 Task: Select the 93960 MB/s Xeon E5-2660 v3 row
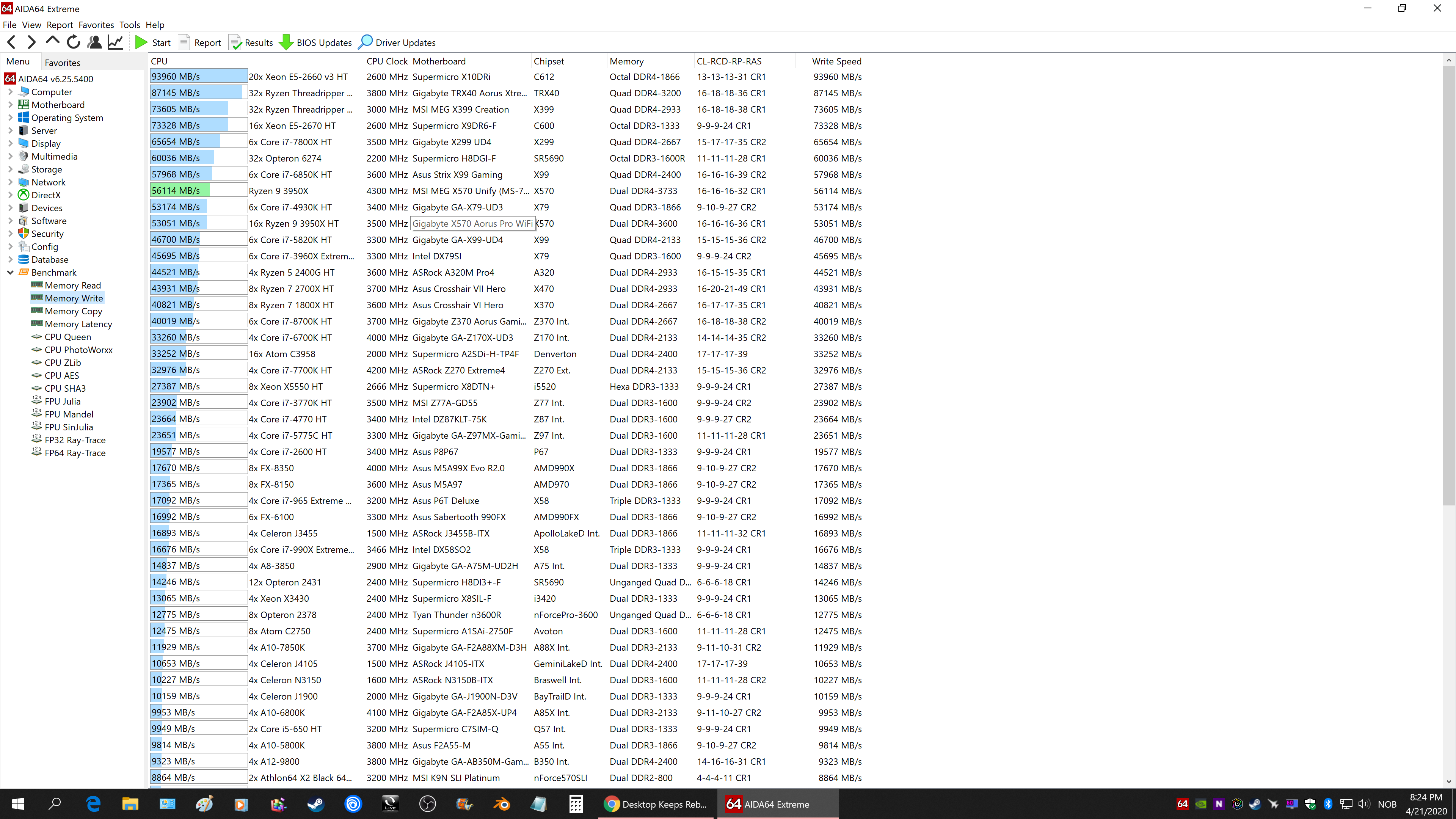(x=507, y=77)
